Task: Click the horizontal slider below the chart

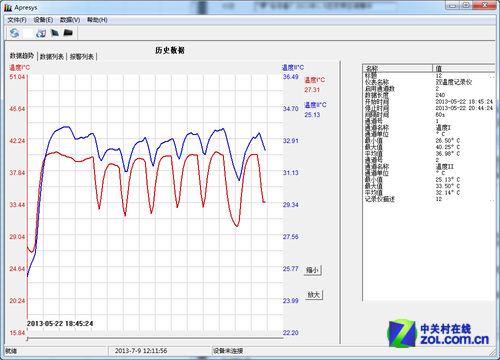Action: [155, 338]
